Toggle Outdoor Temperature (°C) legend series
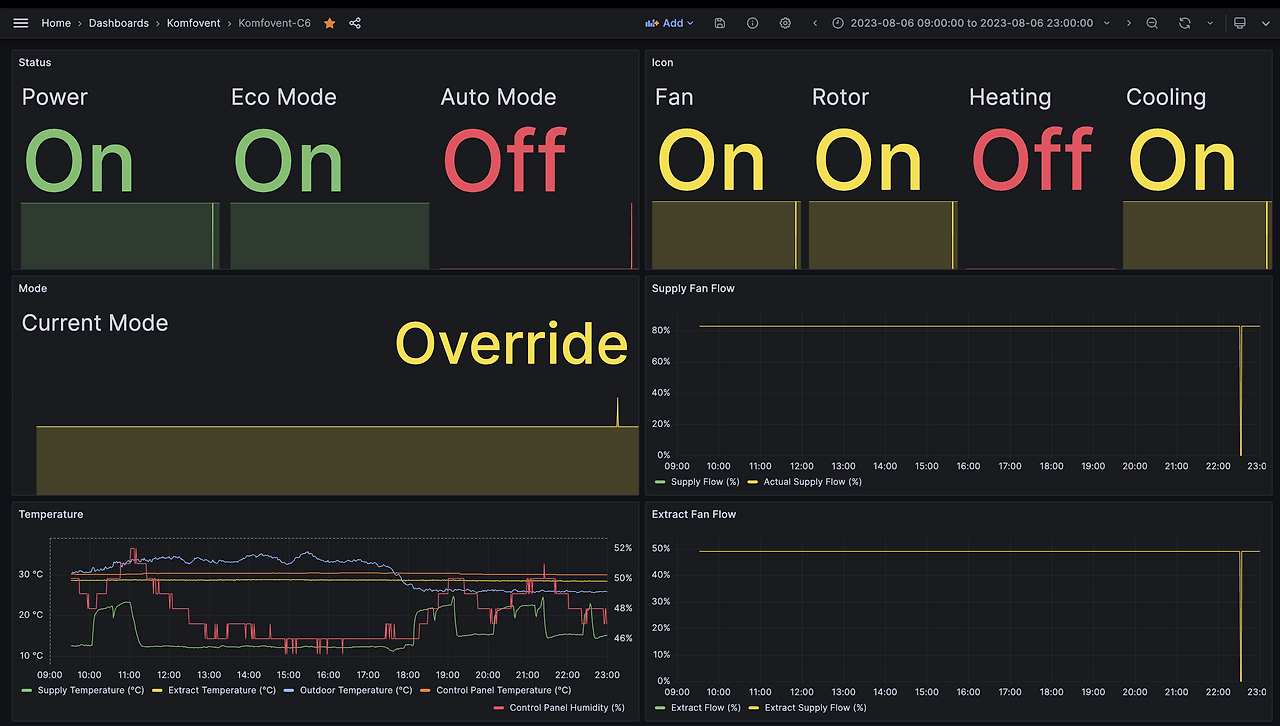 [354, 690]
